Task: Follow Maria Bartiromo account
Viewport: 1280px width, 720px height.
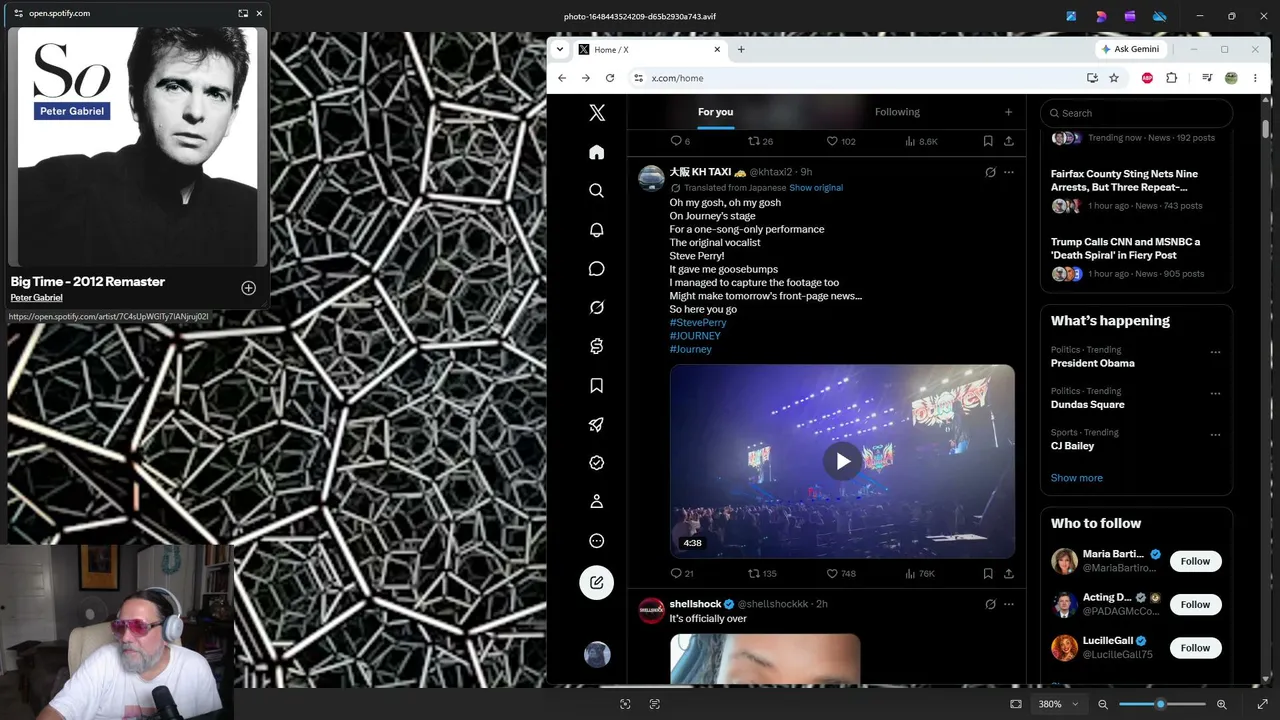Action: [x=1195, y=561]
